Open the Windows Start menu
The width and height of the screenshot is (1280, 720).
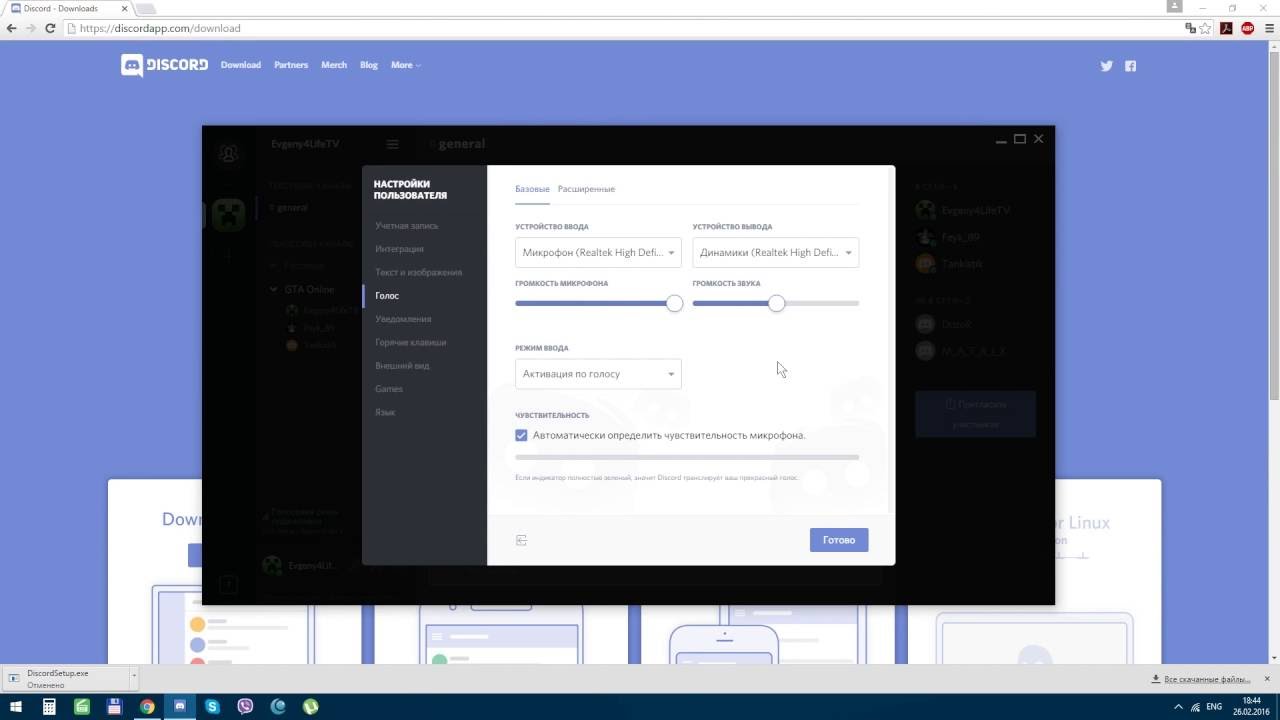[x=15, y=706]
